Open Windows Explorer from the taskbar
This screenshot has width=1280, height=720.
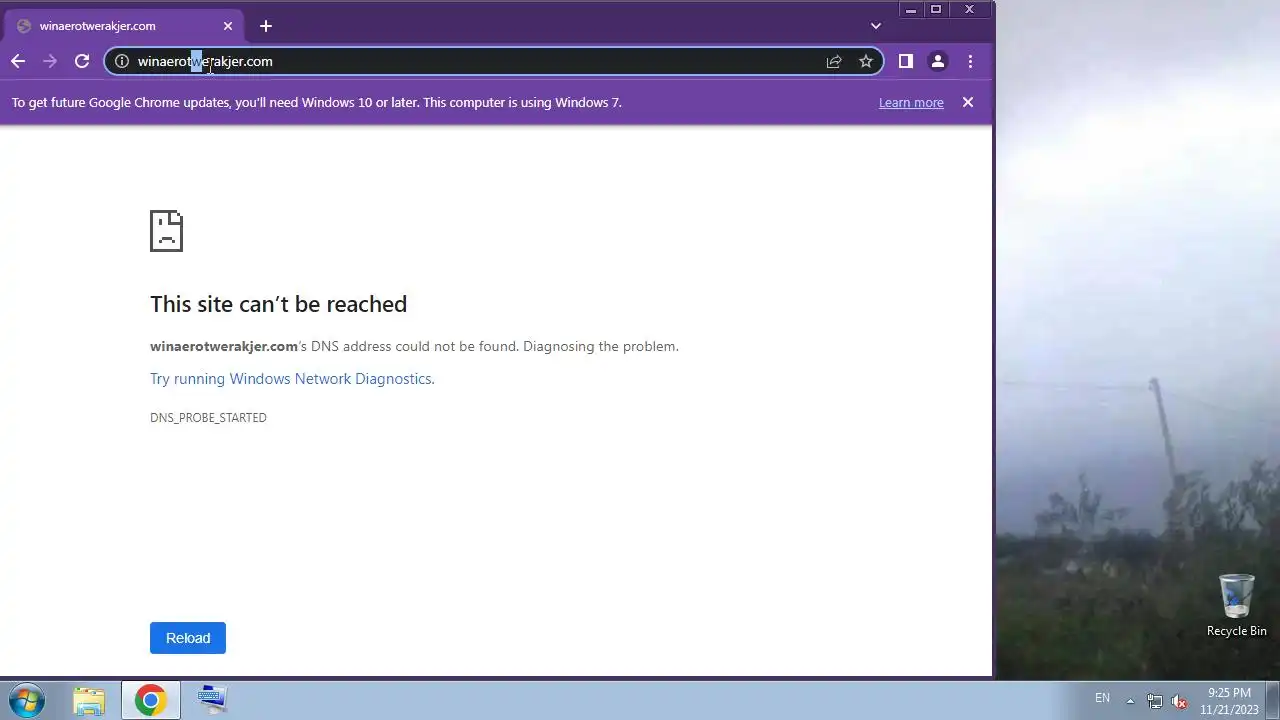coord(89,700)
